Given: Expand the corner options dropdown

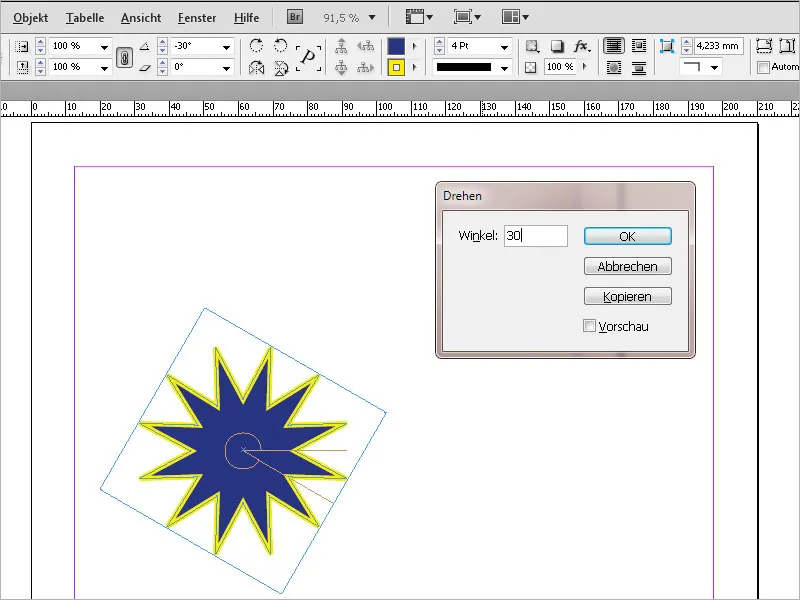Looking at the screenshot, I should pos(715,66).
